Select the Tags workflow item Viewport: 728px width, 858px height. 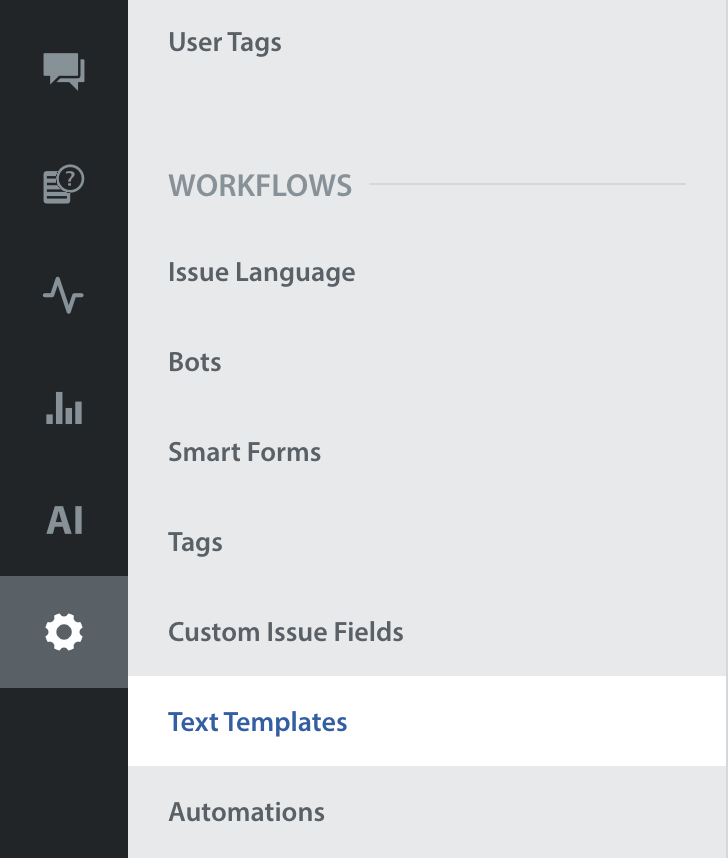tap(195, 542)
